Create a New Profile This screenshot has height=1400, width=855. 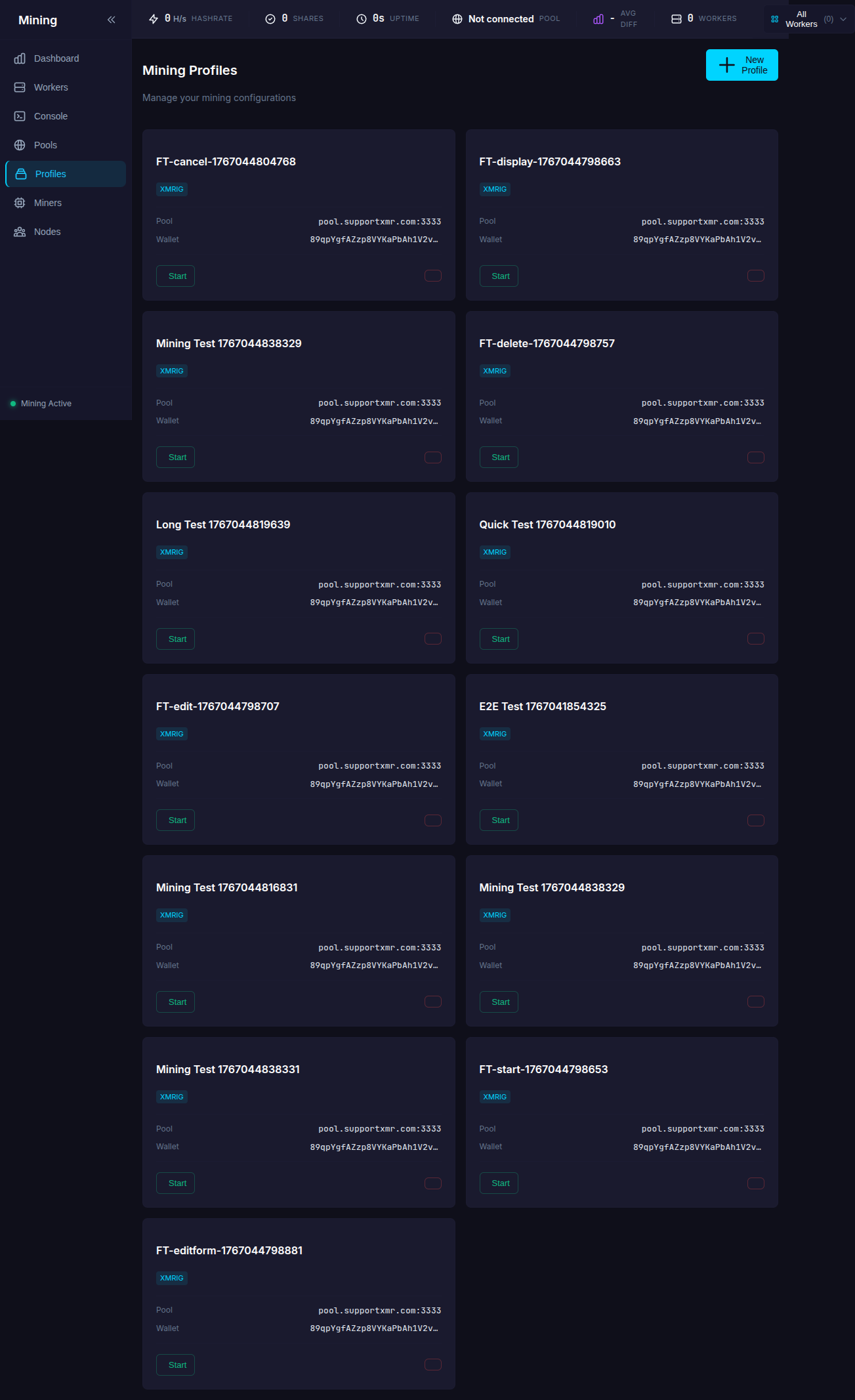coord(741,65)
